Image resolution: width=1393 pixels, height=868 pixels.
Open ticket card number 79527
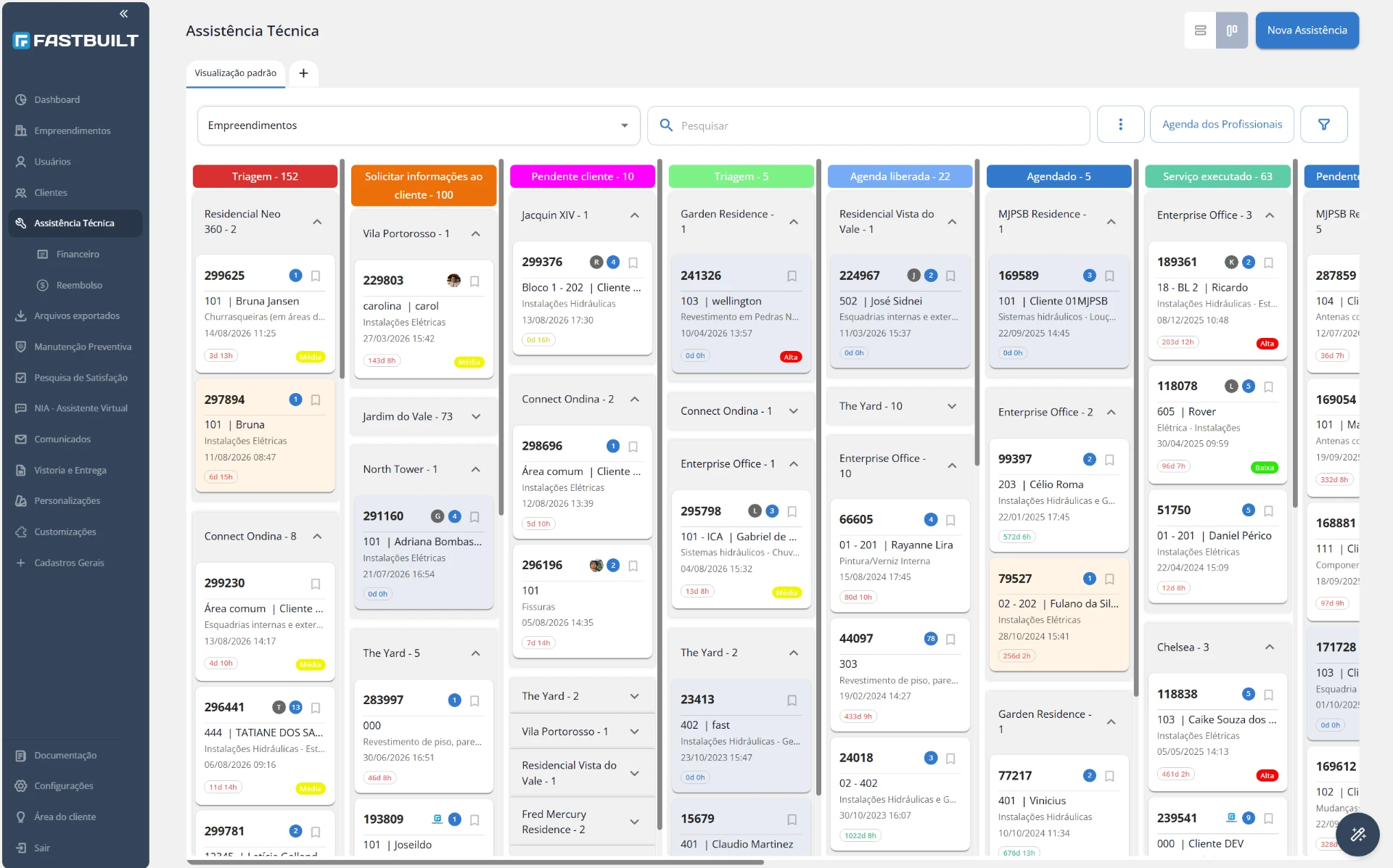click(x=1059, y=615)
